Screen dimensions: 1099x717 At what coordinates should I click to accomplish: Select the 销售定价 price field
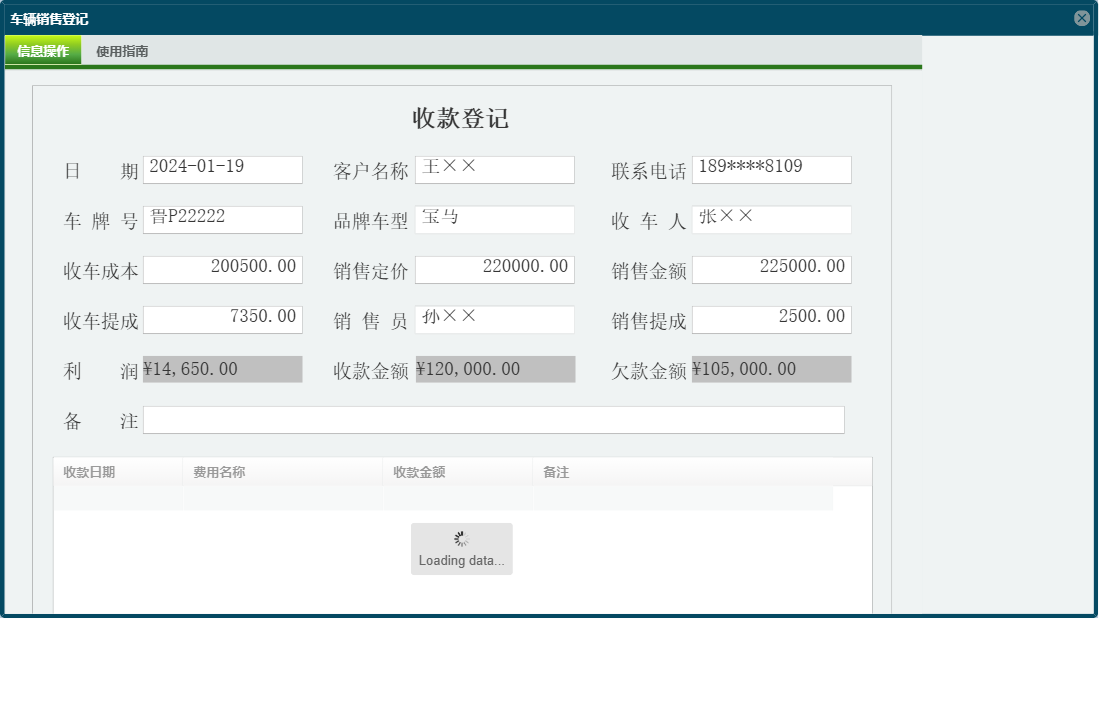pos(494,269)
